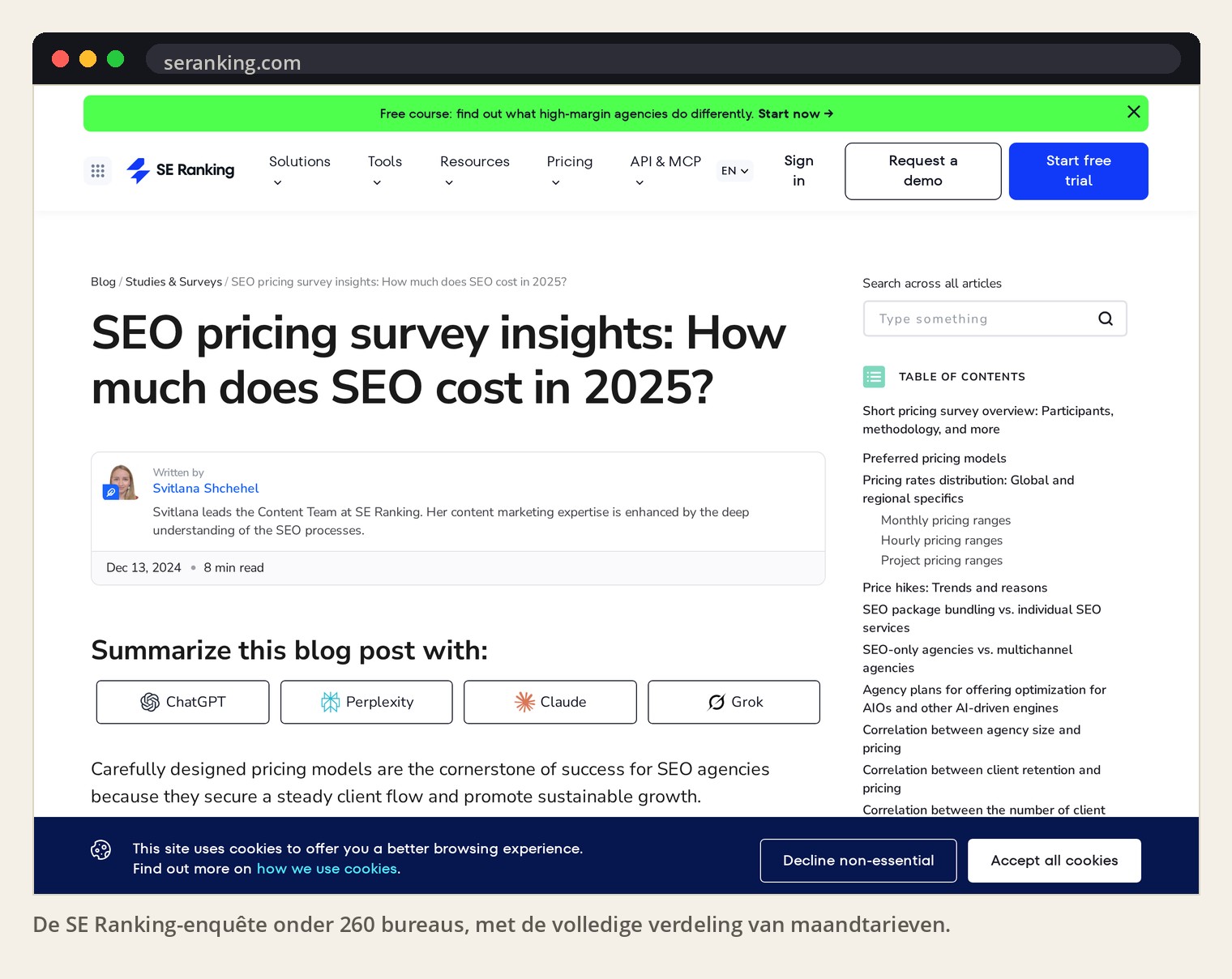Click Request a demo button

(x=923, y=171)
